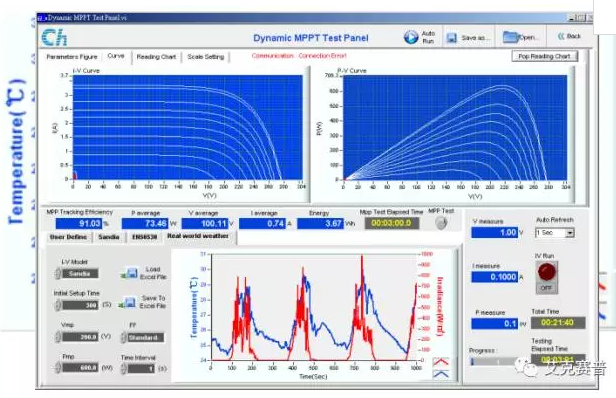Open the Auto Refresh 1 Sec dropdown
The image size is (616, 398).
point(555,233)
